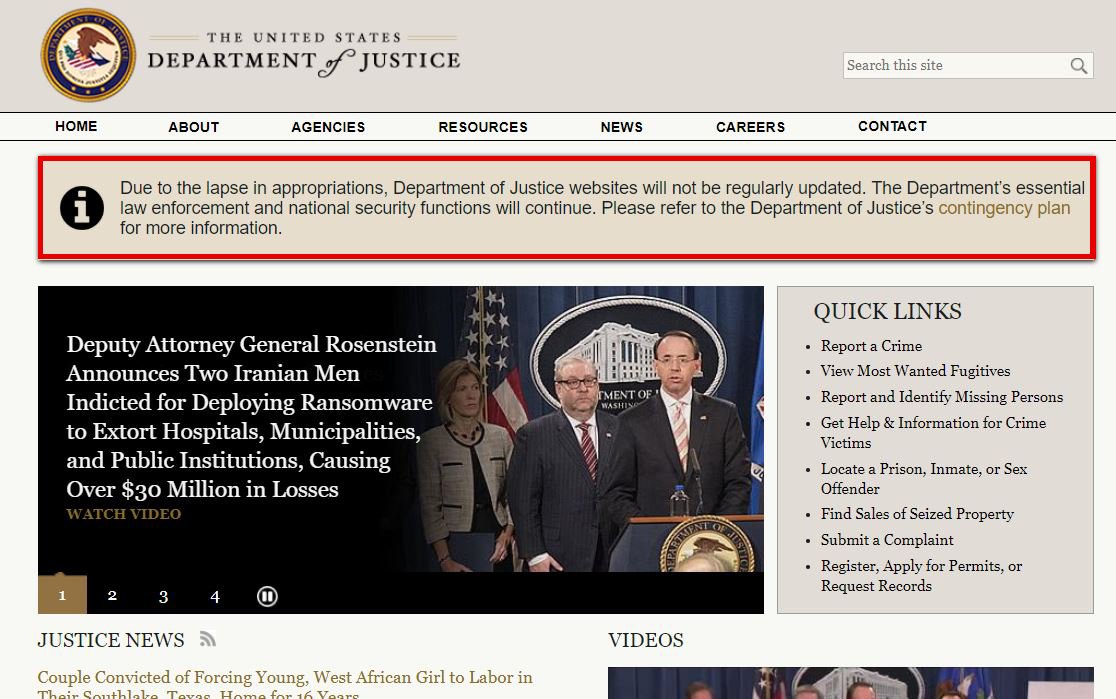Follow the contingency plan link
This screenshot has height=699, width=1116.
click(1004, 208)
